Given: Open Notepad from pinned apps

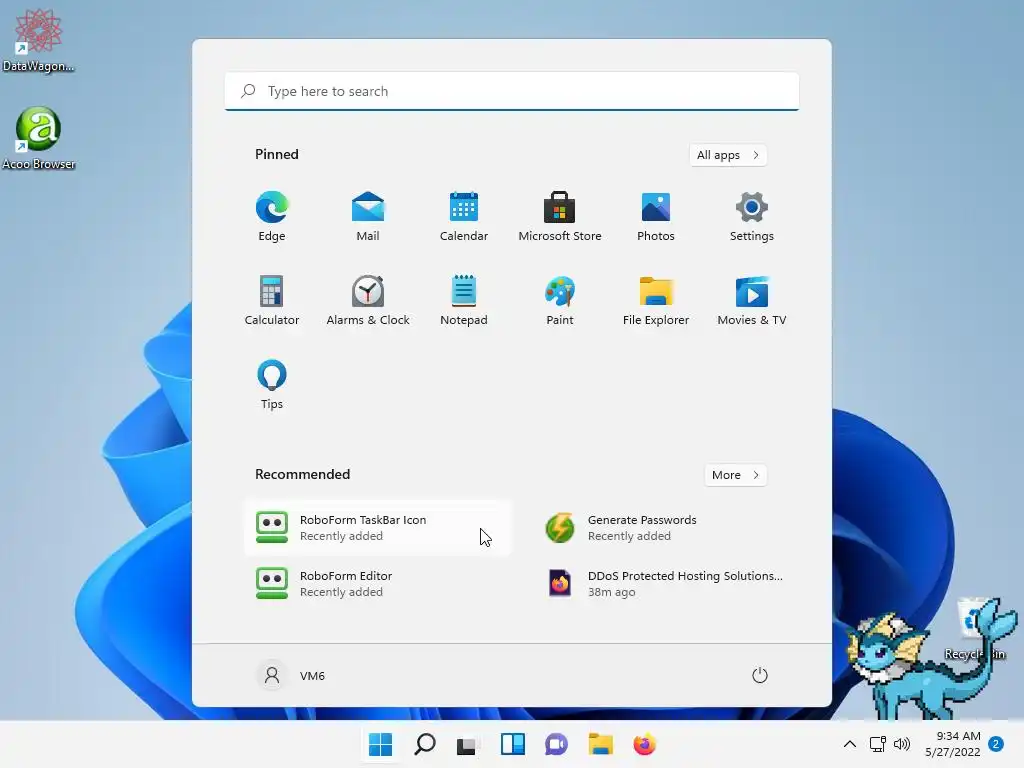Looking at the screenshot, I should (x=464, y=300).
